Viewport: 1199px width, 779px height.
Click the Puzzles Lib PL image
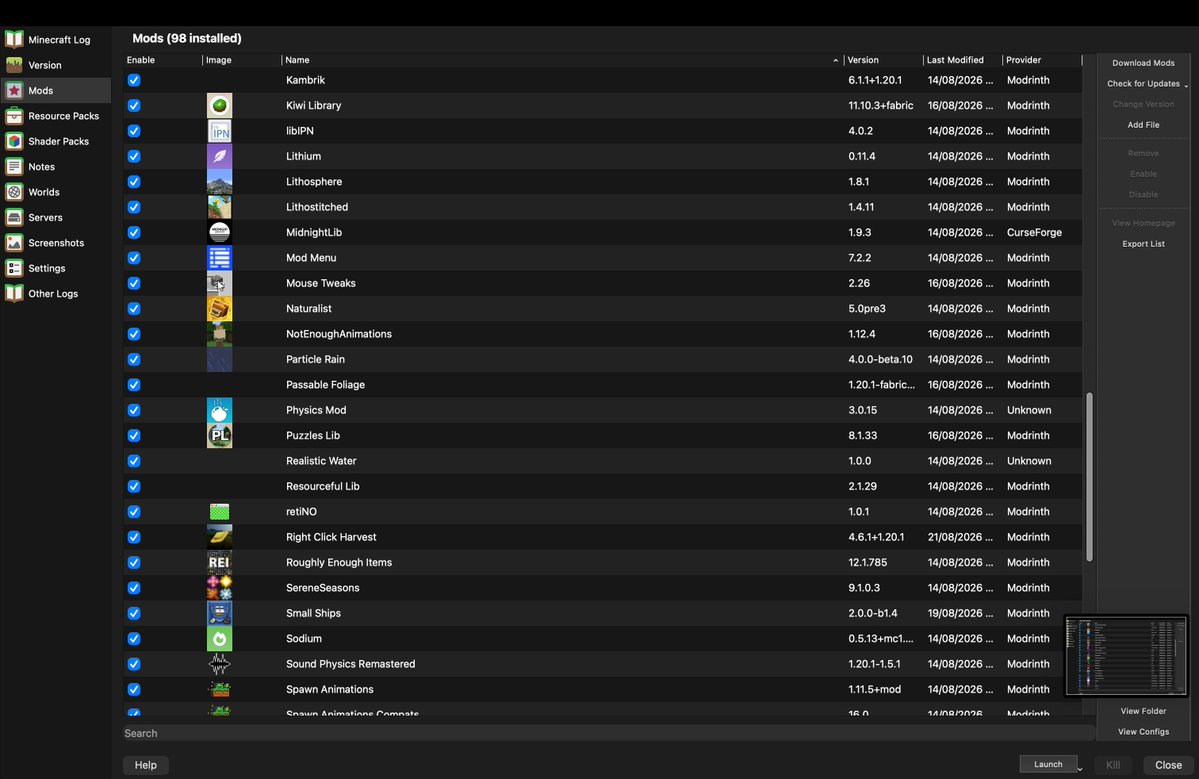click(219, 435)
